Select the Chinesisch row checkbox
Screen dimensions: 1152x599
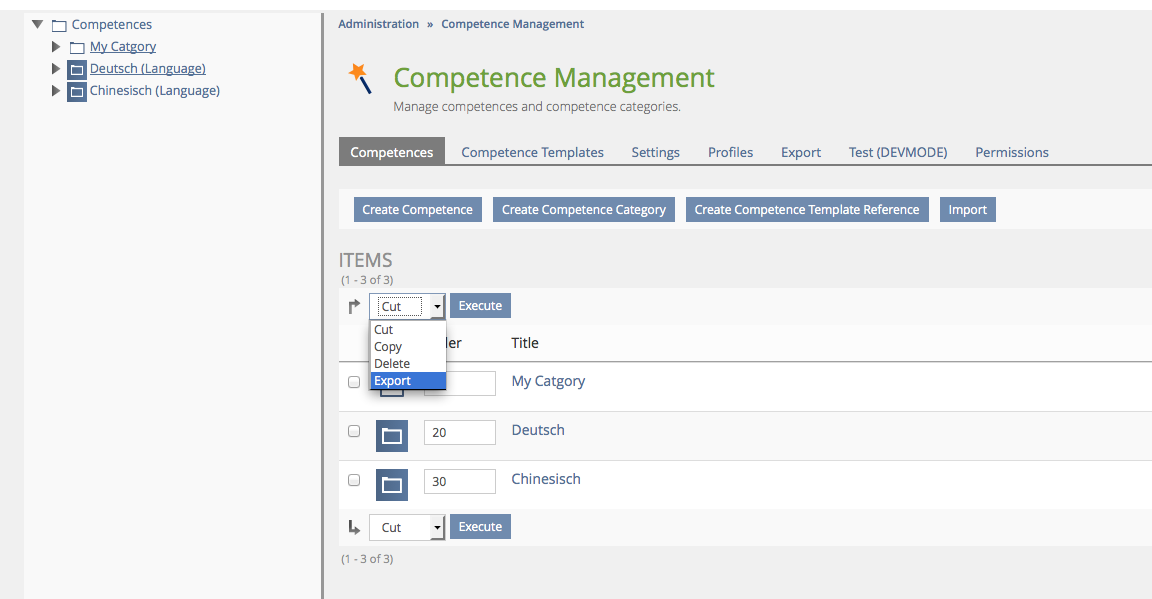354,480
